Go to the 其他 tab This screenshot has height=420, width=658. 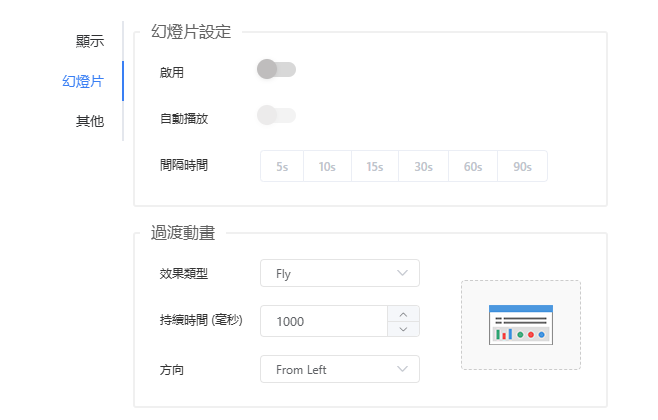pos(90,122)
